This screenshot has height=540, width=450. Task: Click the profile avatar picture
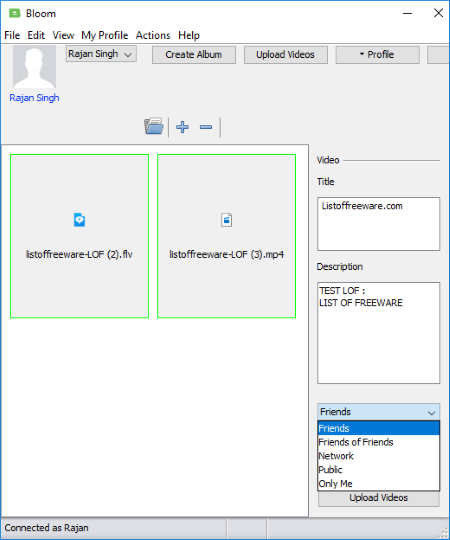point(34,67)
